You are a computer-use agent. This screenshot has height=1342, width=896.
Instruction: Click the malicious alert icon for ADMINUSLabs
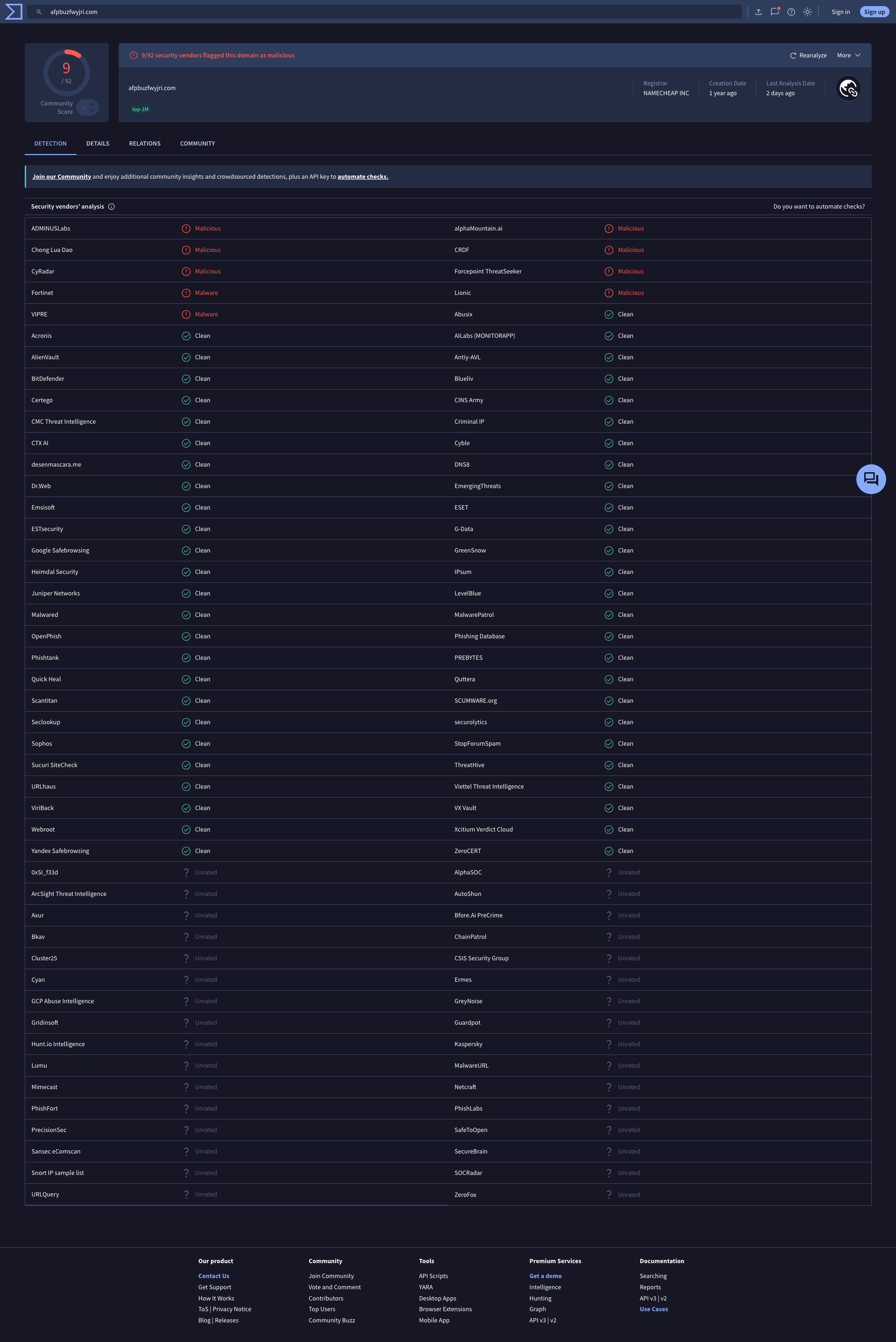[x=186, y=229]
